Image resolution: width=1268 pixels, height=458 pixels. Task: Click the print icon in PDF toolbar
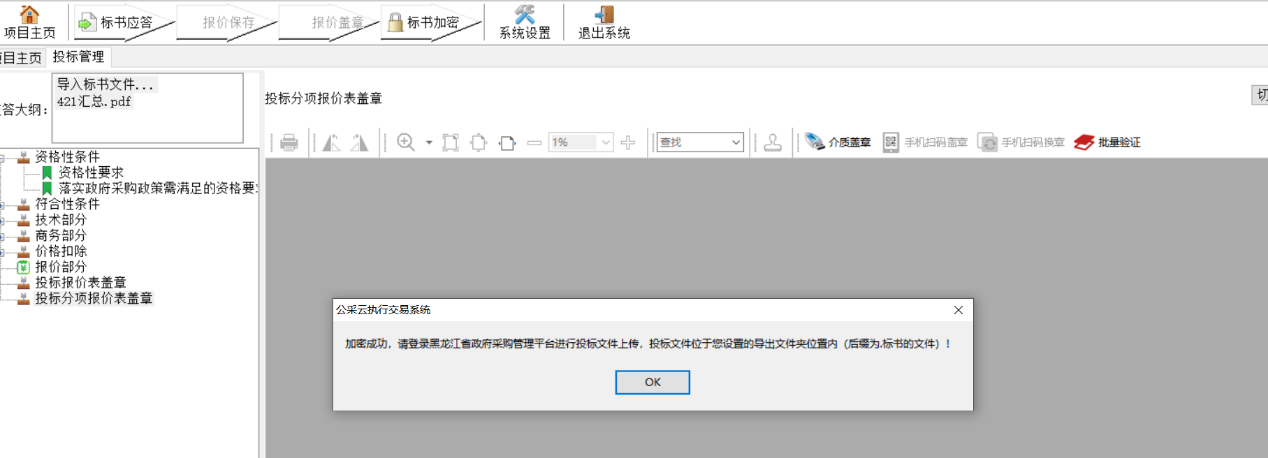289,143
